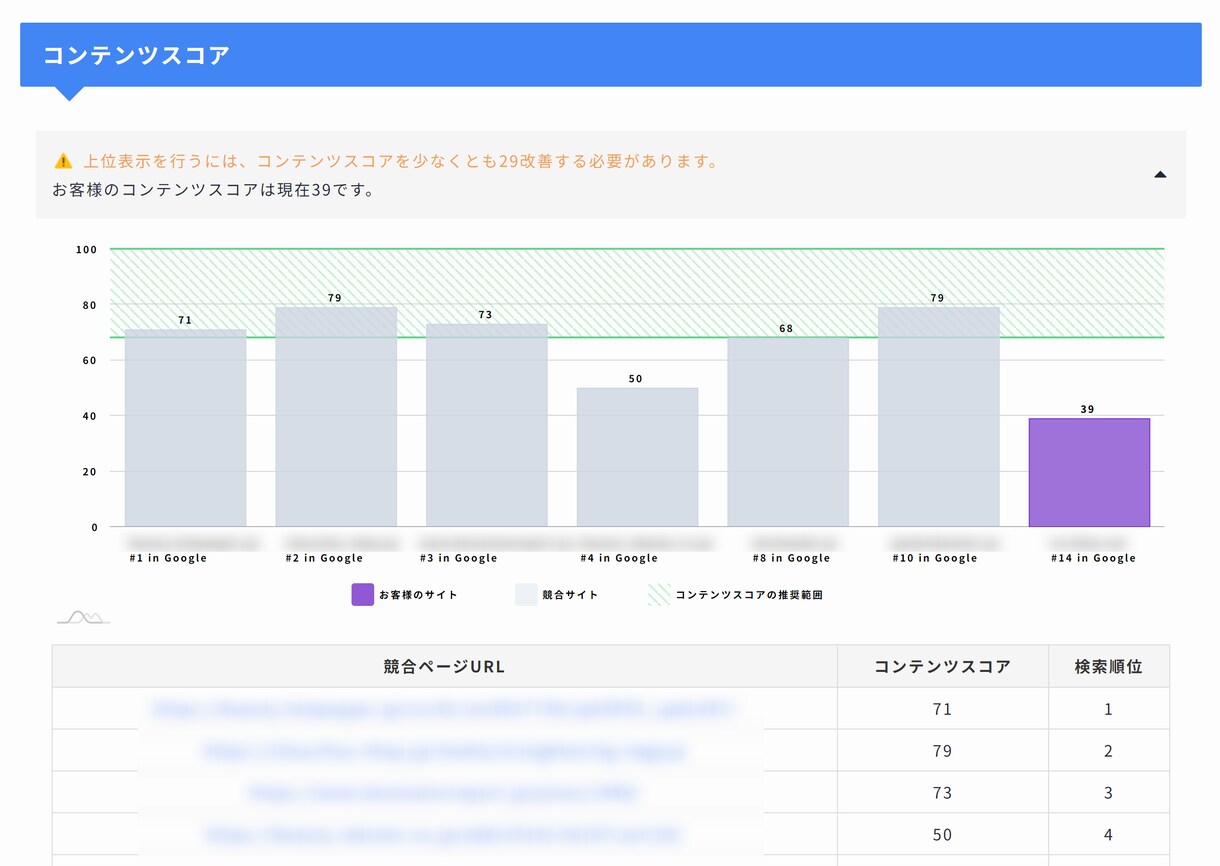
Task: Open the blurred URL link in rank 4 row
Action: pyautogui.click(x=444, y=835)
